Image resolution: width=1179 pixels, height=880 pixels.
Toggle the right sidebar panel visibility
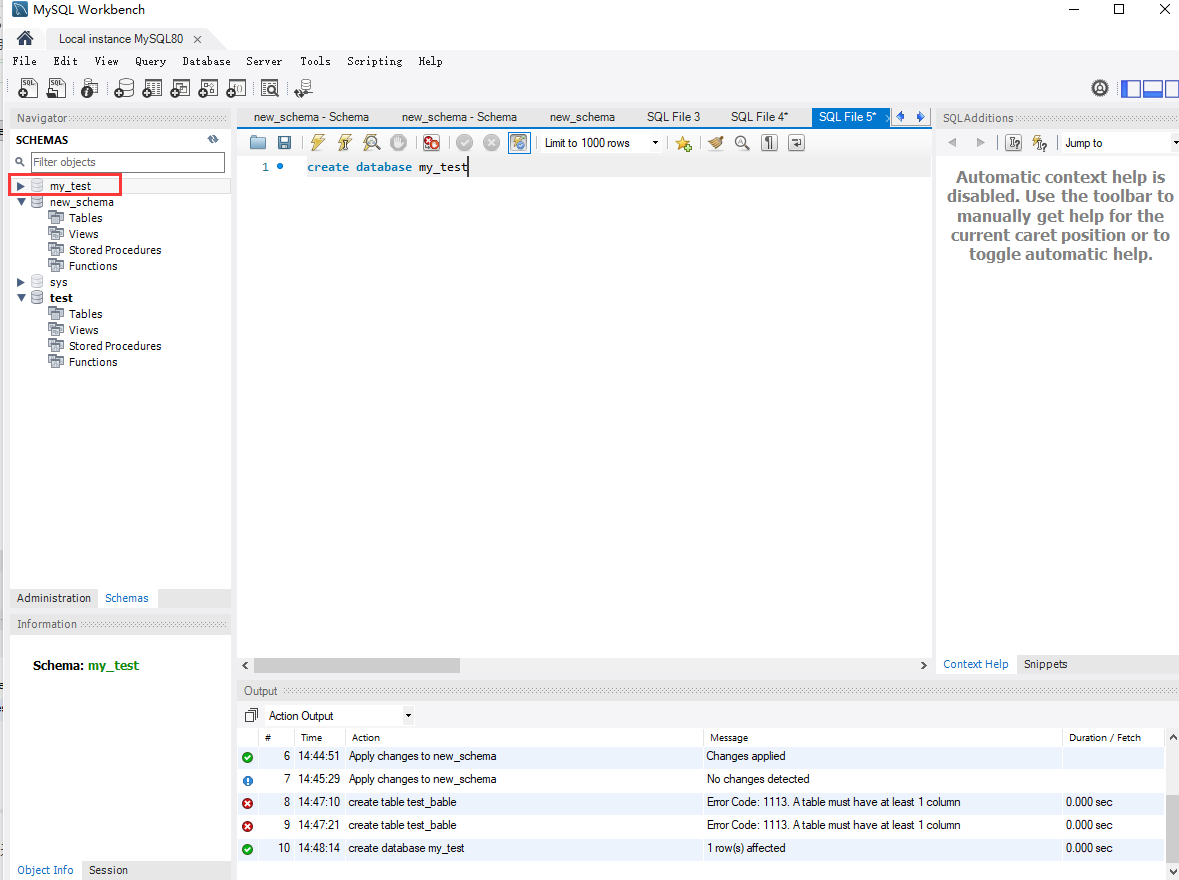click(1171, 89)
